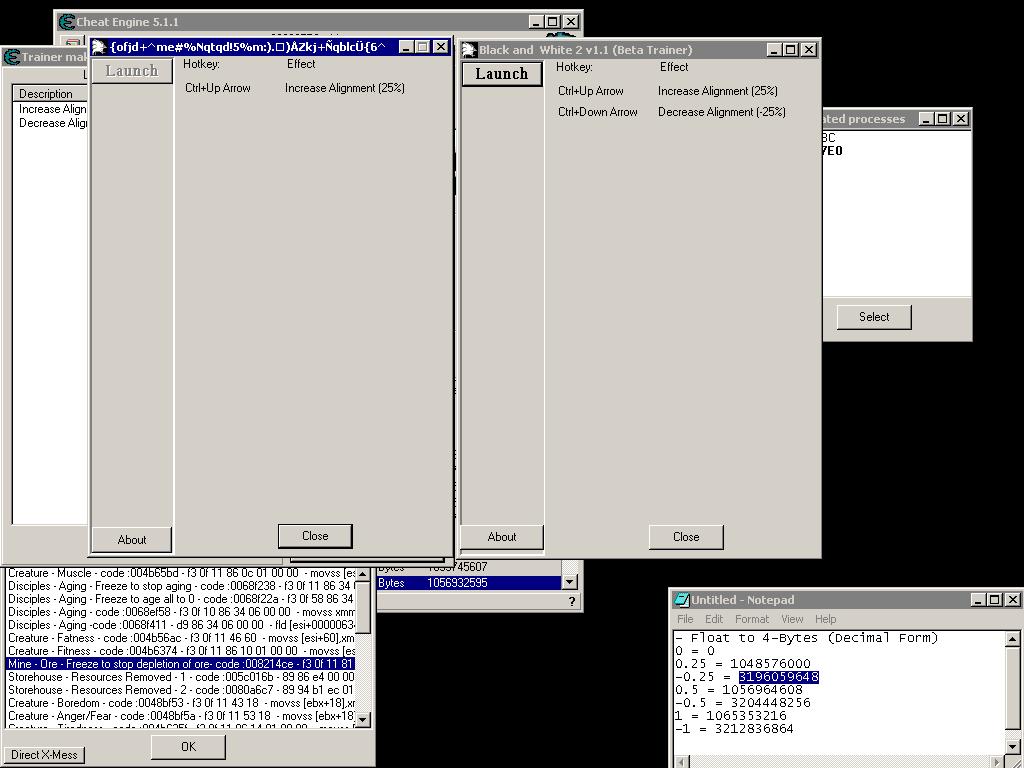Open the Format menu in Notepad
The image size is (1024, 768).
pyautogui.click(x=751, y=619)
